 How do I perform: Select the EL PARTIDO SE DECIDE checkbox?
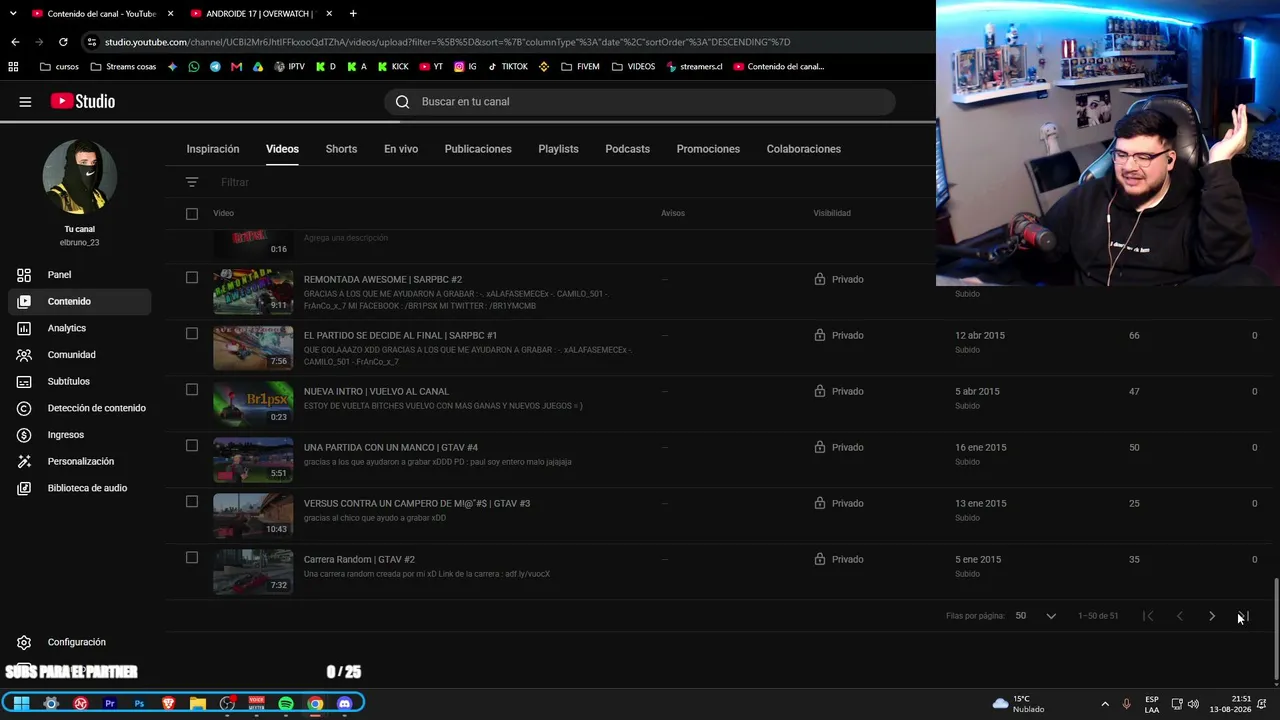[192, 333]
